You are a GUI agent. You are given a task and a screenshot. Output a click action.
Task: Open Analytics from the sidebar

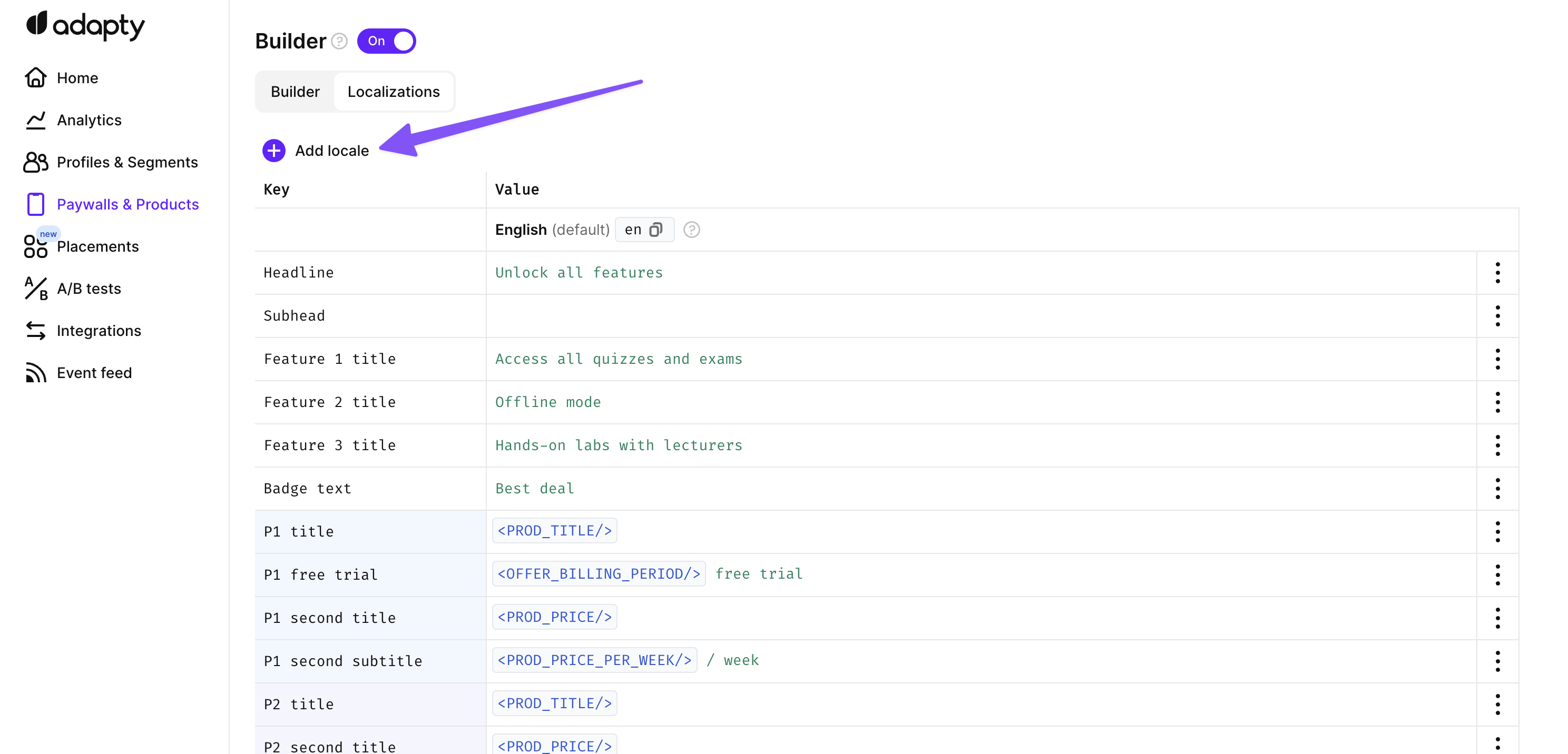89,120
